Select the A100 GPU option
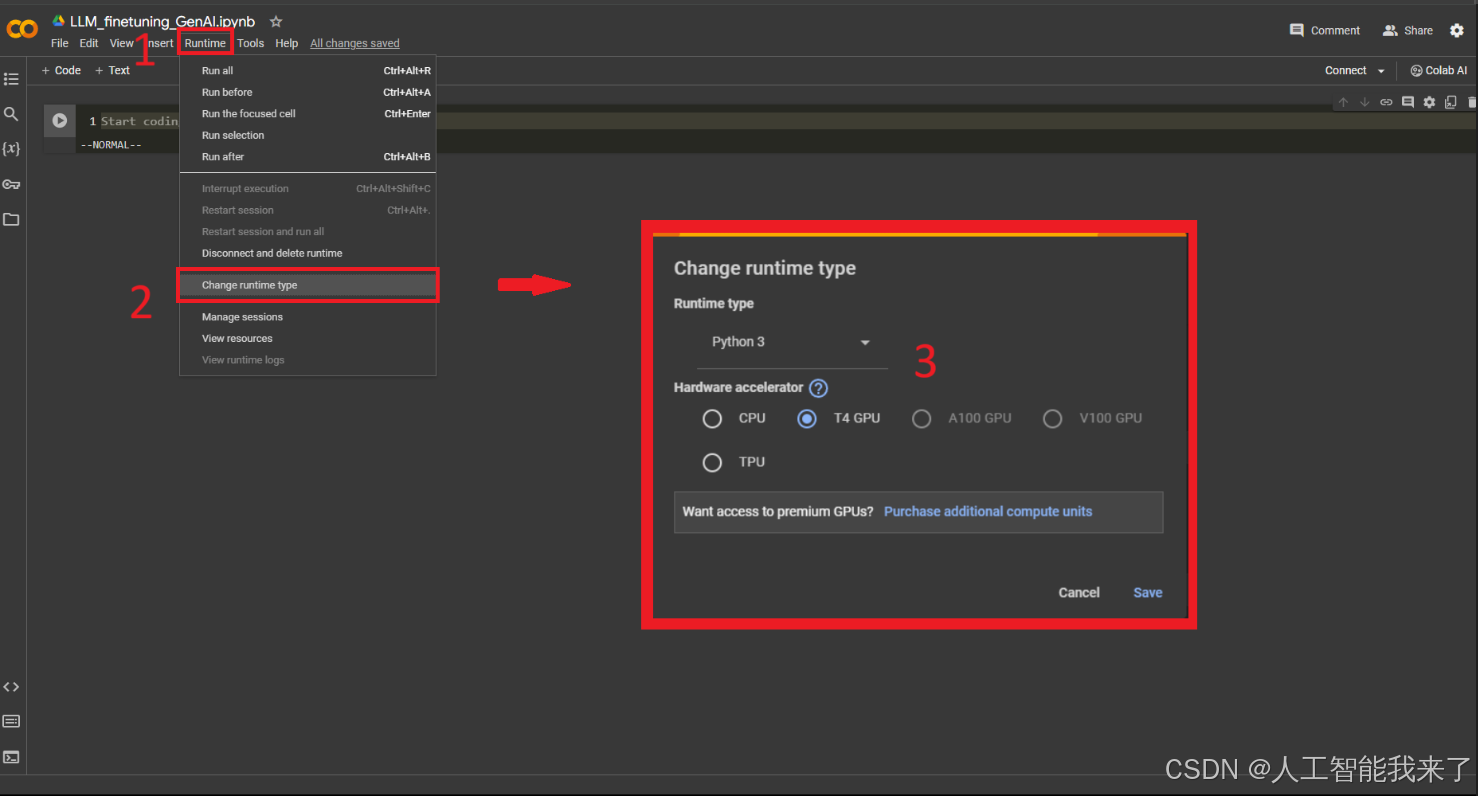Image resolution: width=1478 pixels, height=796 pixels. tap(921, 419)
